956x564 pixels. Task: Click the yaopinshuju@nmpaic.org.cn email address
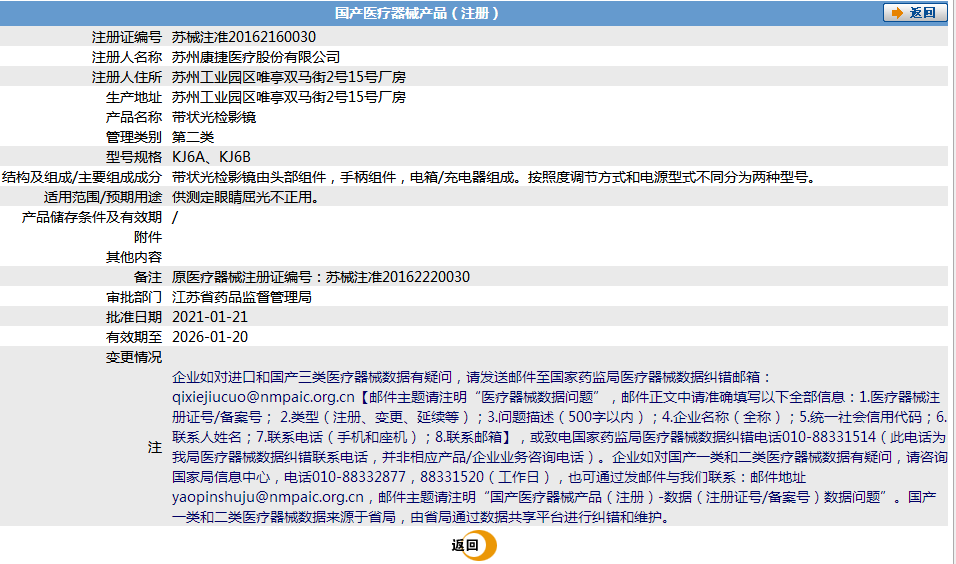coord(268,497)
